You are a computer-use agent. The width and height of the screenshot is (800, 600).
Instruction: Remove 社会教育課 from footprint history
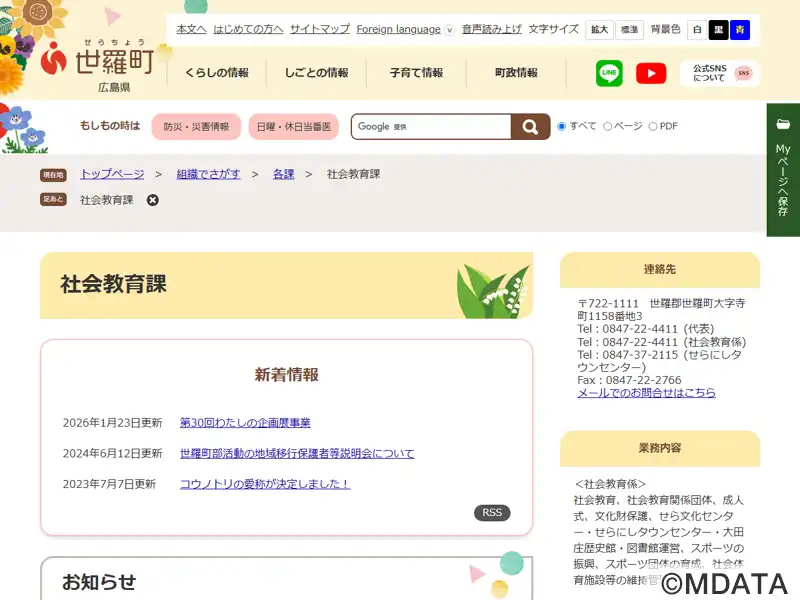[153, 200]
